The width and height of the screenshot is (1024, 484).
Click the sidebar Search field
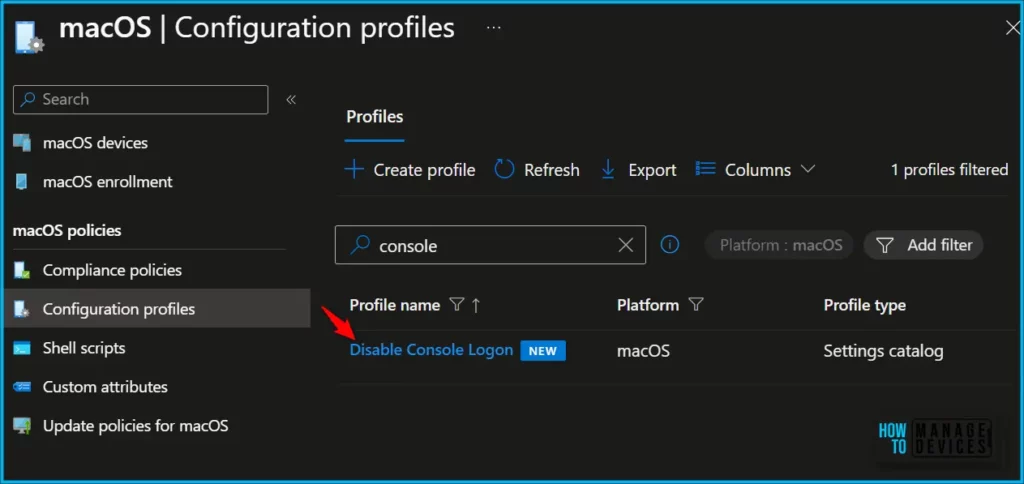click(x=140, y=100)
